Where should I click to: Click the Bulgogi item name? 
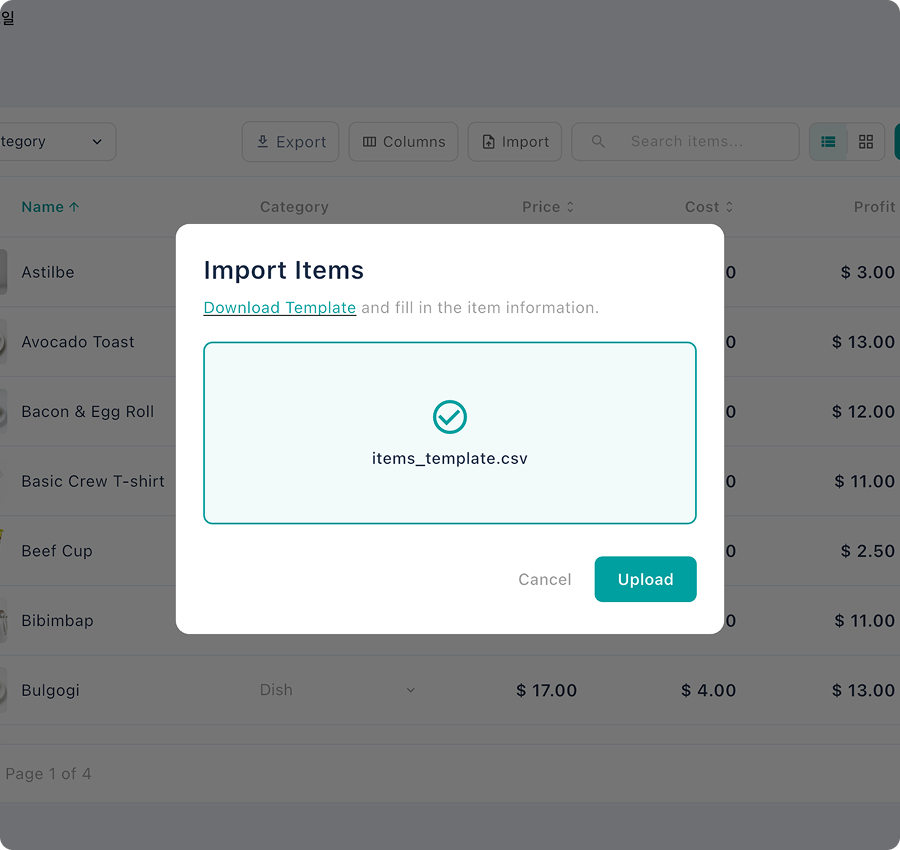51,690
